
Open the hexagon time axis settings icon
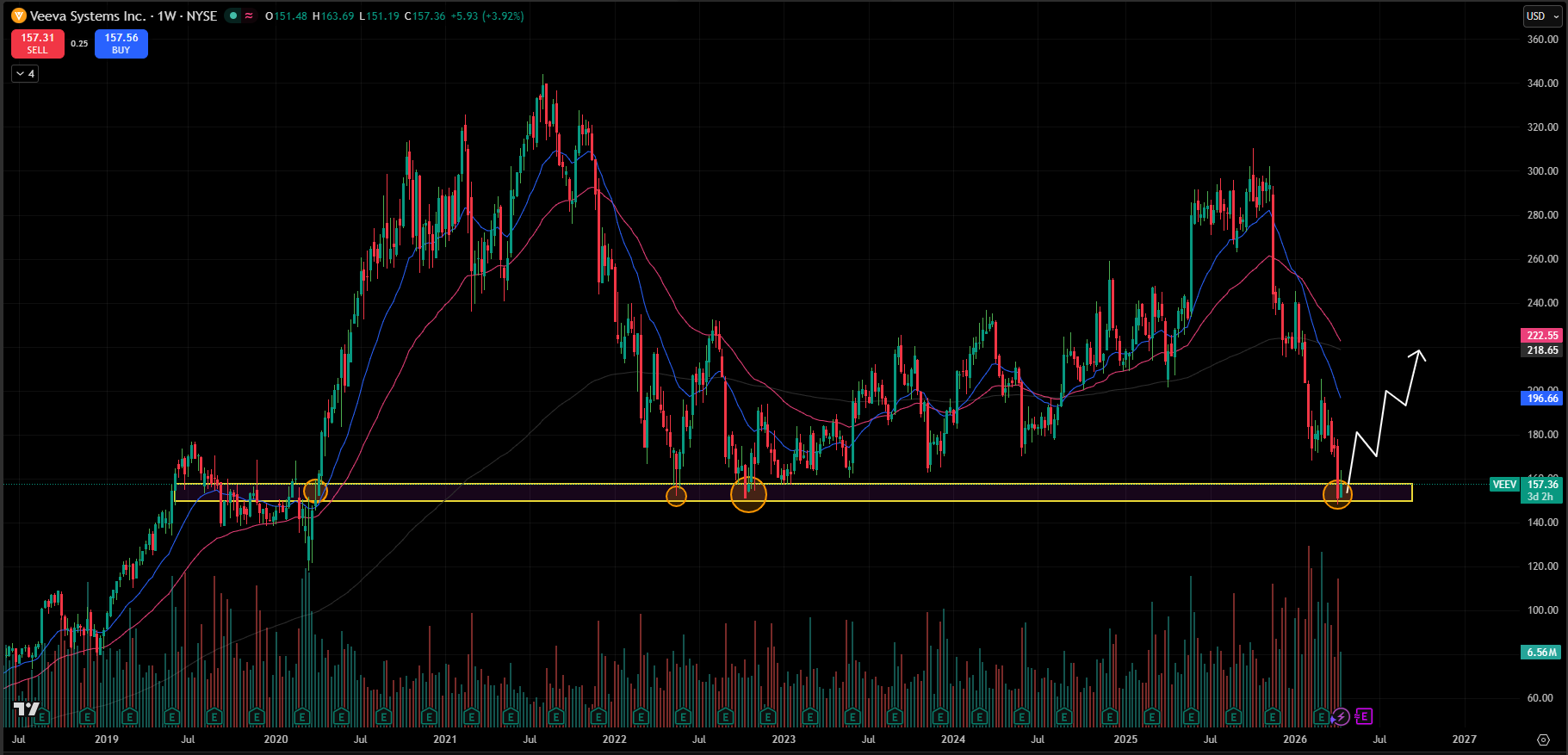tap(1543, 740)
